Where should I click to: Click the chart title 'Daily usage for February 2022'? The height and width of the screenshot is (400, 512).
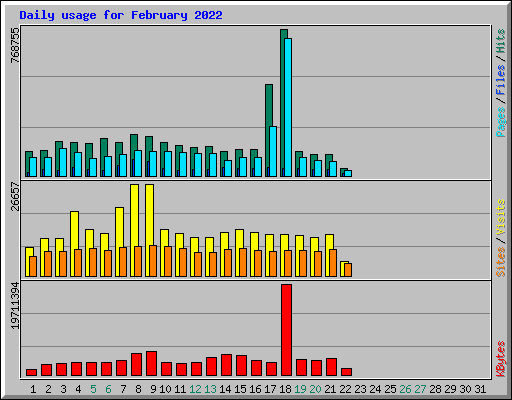click(x=121, y=15)
